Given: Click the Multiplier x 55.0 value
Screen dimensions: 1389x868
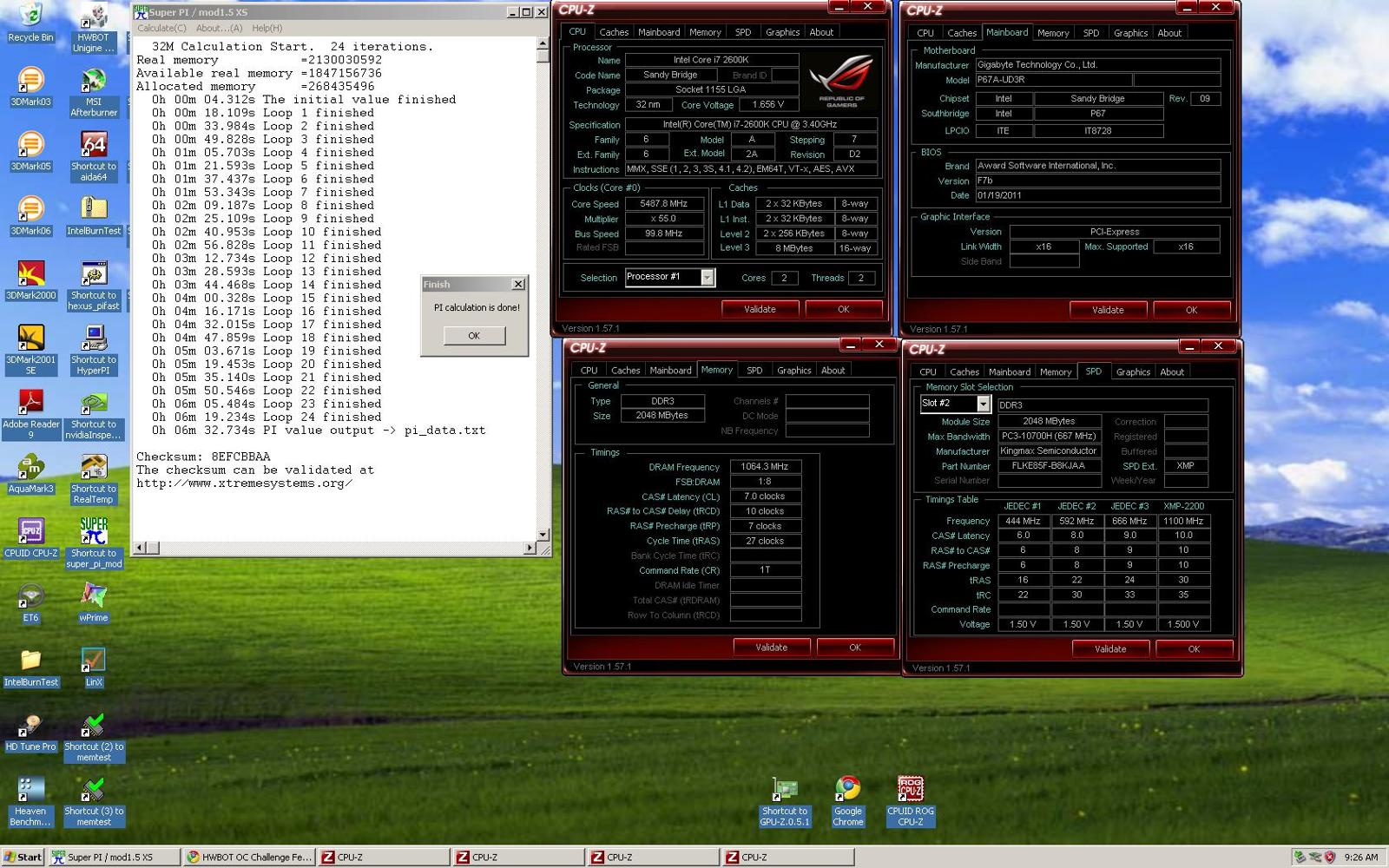Looking at the screenshot, I should point(664,219).
